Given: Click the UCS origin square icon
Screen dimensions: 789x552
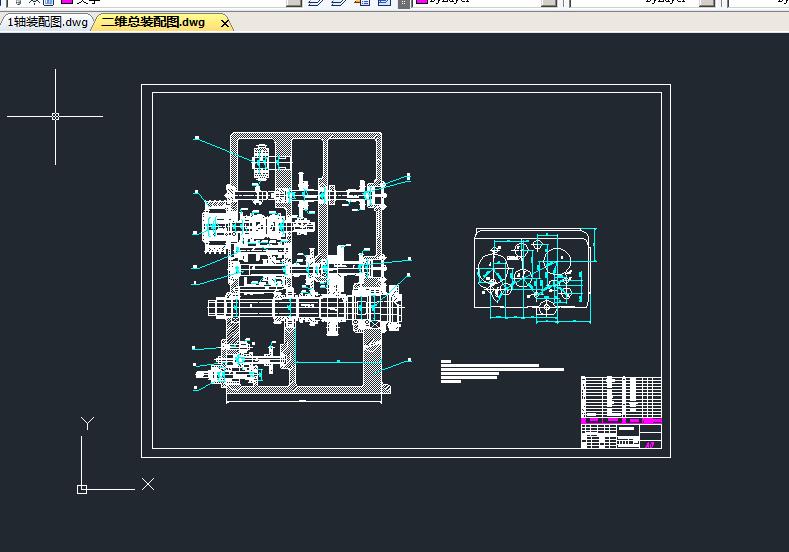Looking at the screenshot, I should (82, 489).
